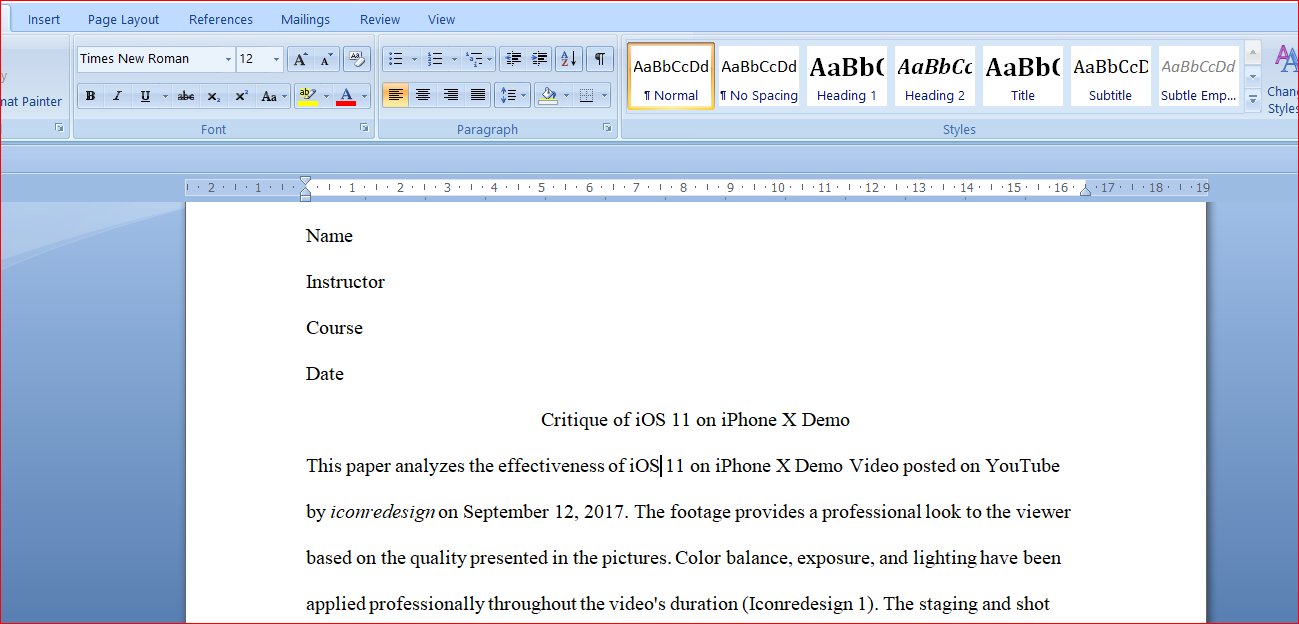Image resolution: width=1299 pixels, height=624 pixels.
Task: Apply the Heading 1 style
Action: click(x=847, y=76)
